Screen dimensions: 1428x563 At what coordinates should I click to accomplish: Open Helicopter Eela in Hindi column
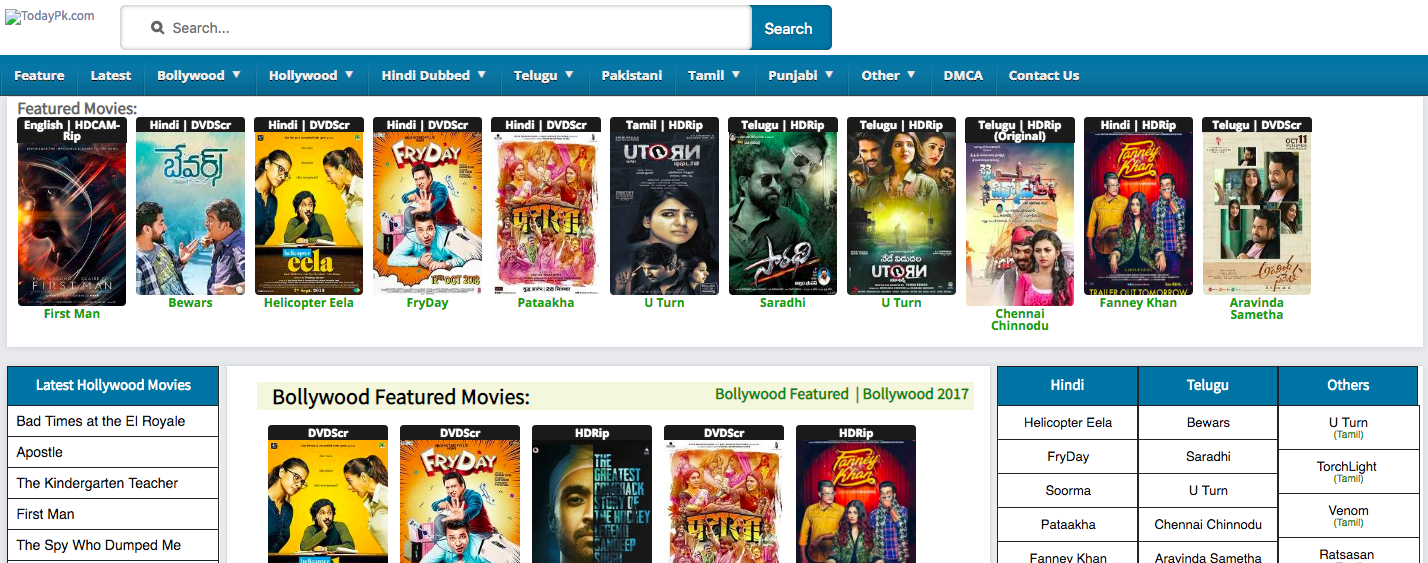click(1067, 422)
